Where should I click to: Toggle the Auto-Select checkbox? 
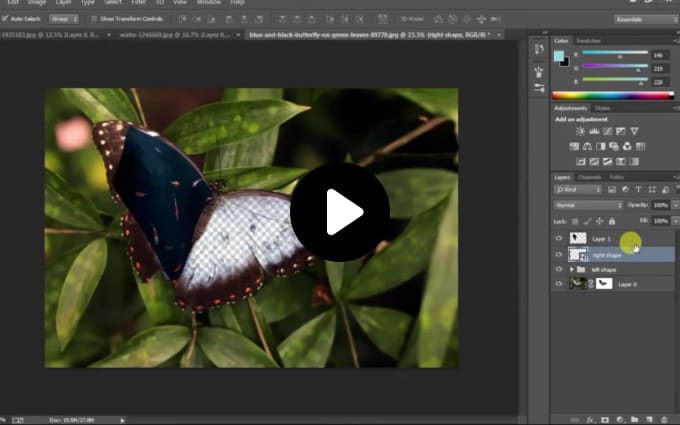(x=5, y=19)
